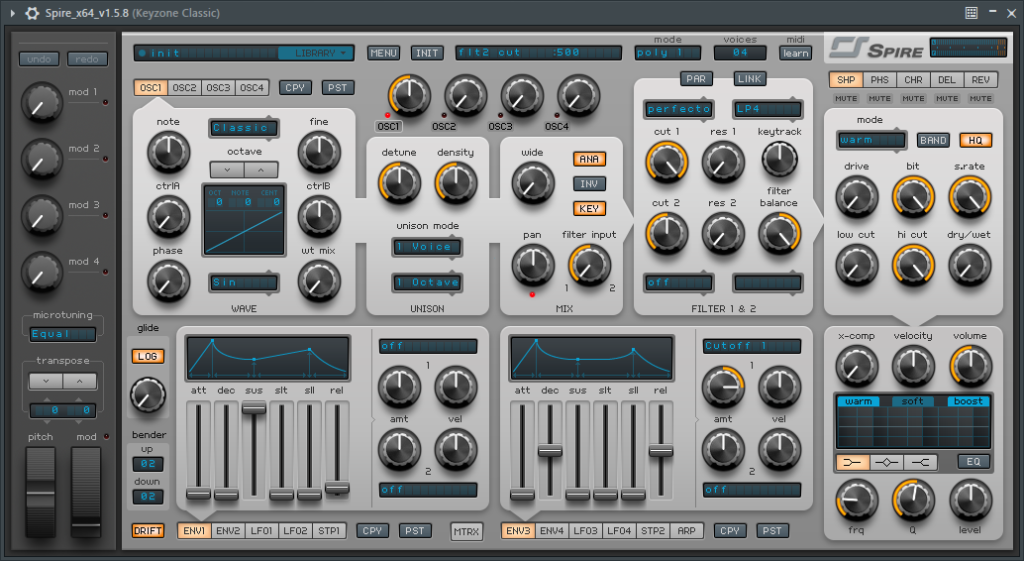Click the drive knob in shaper
The height and width of the screenshot is (561, 1024).
[x=856, y=197]
